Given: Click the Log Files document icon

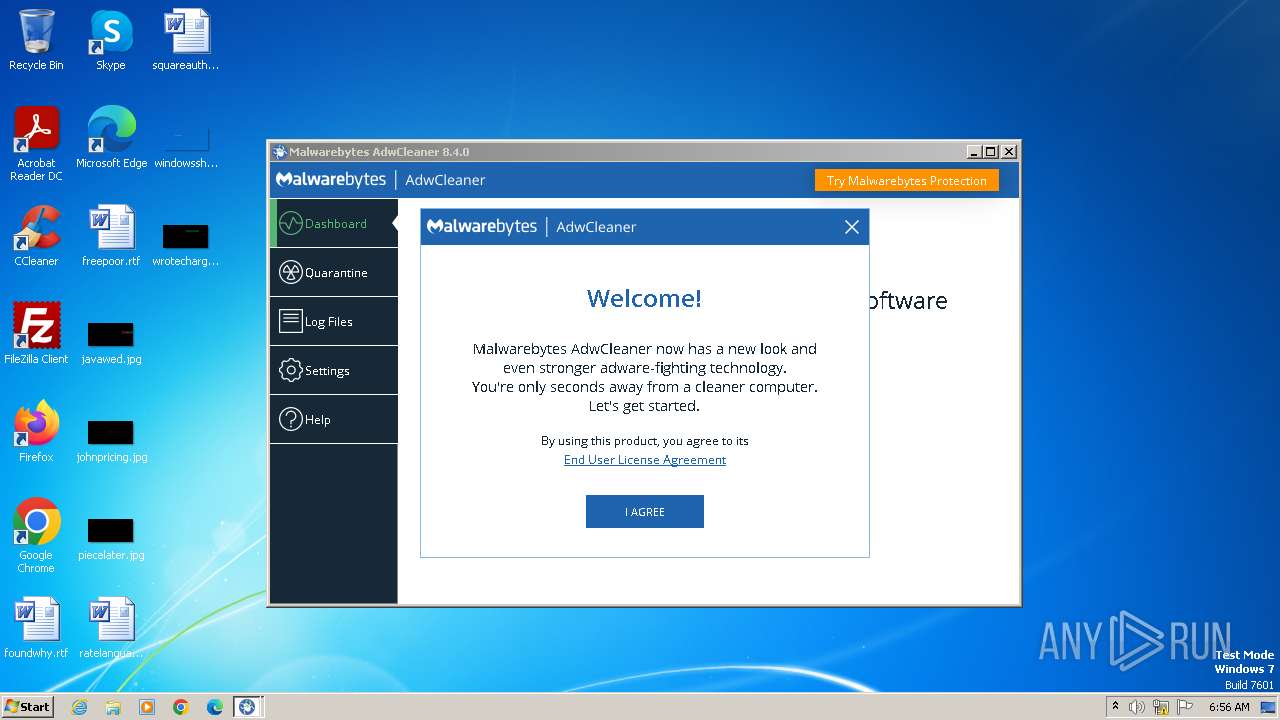Looking at the screenshot, I should click(290, 321).
